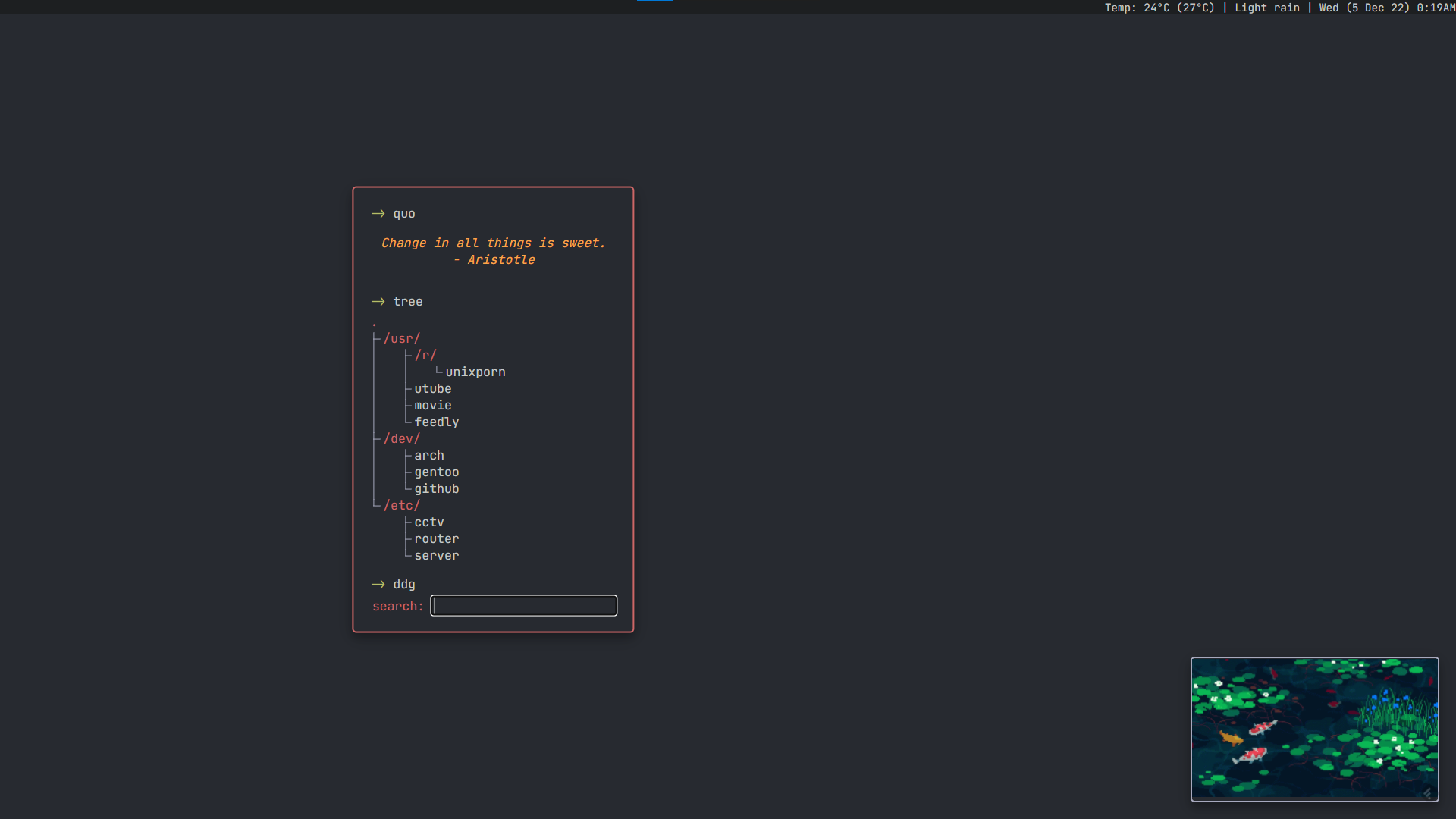Screen dimensions: 1456x819
Task: Click the /dev/ tree folder
Action: click(x=401, y=438)
